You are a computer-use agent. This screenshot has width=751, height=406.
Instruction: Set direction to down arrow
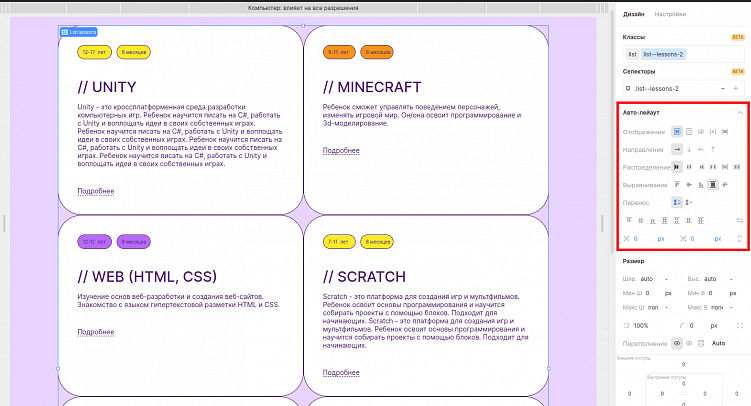[689, 149]
